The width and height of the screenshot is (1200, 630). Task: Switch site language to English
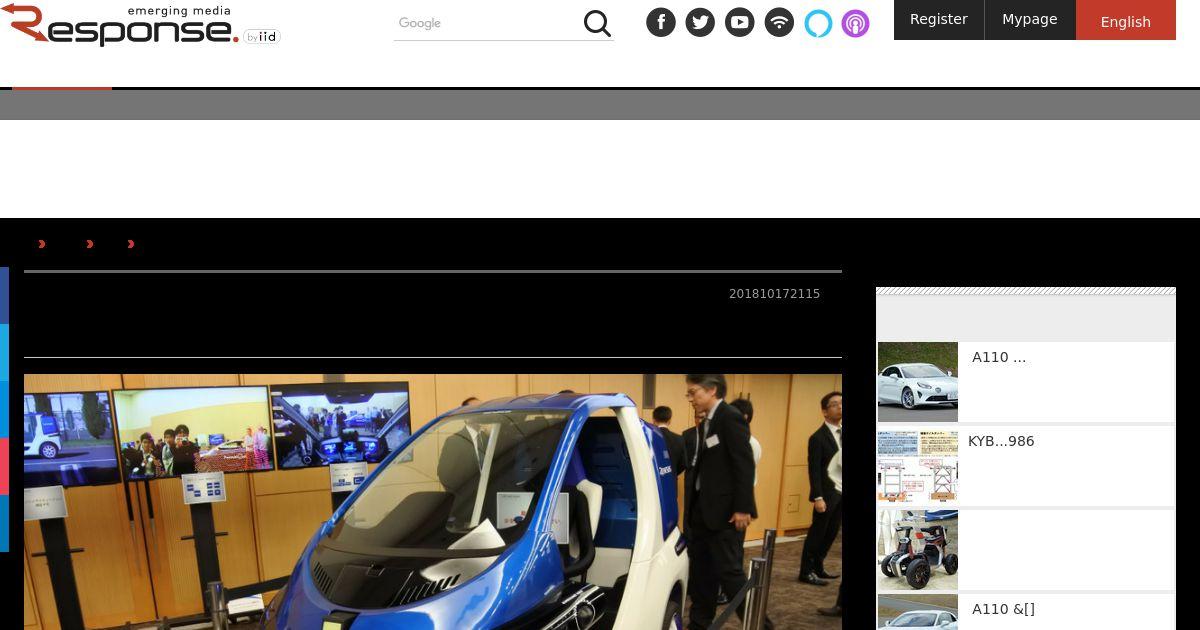click(1126, 20)
